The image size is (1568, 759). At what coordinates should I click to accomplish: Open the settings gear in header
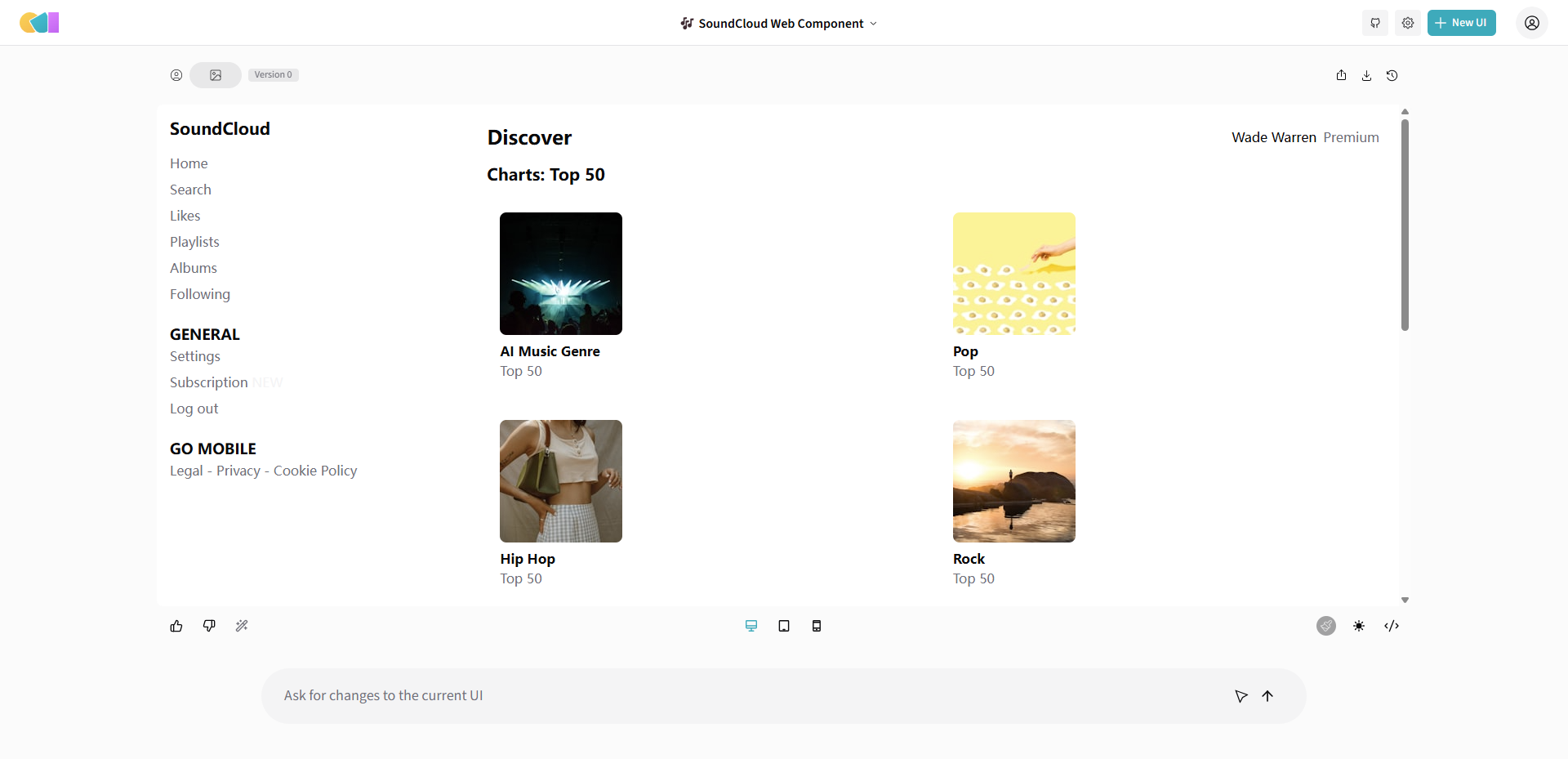[x=1408, y=23]
